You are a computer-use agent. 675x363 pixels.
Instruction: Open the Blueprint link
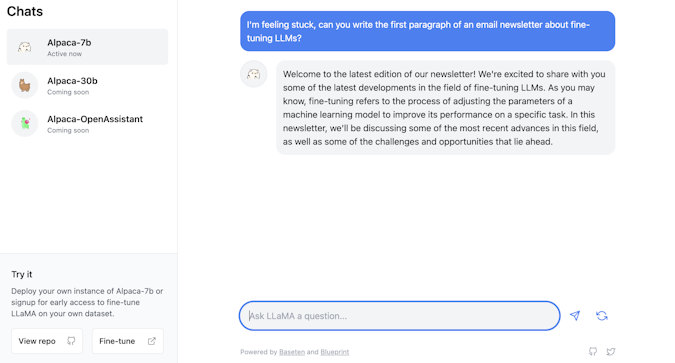[x=334, y=352]
